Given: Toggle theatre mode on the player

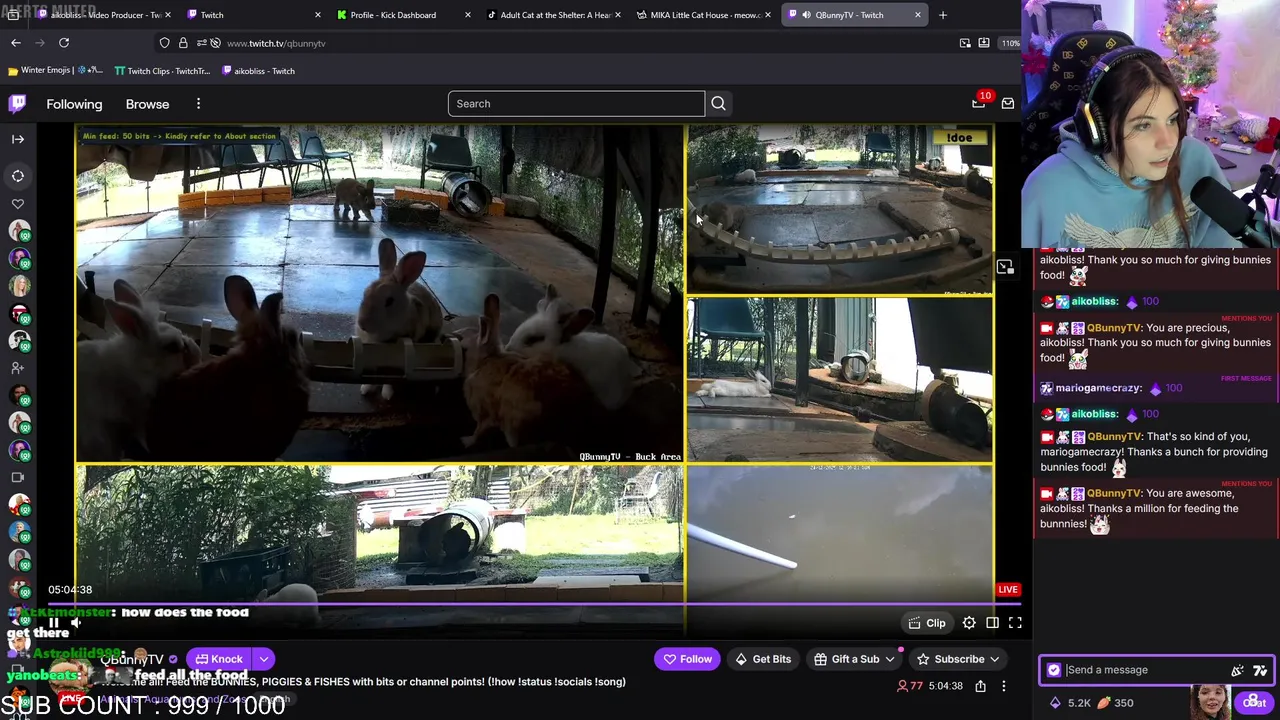Looking at the screenshot, I should [x=992, y=623].
